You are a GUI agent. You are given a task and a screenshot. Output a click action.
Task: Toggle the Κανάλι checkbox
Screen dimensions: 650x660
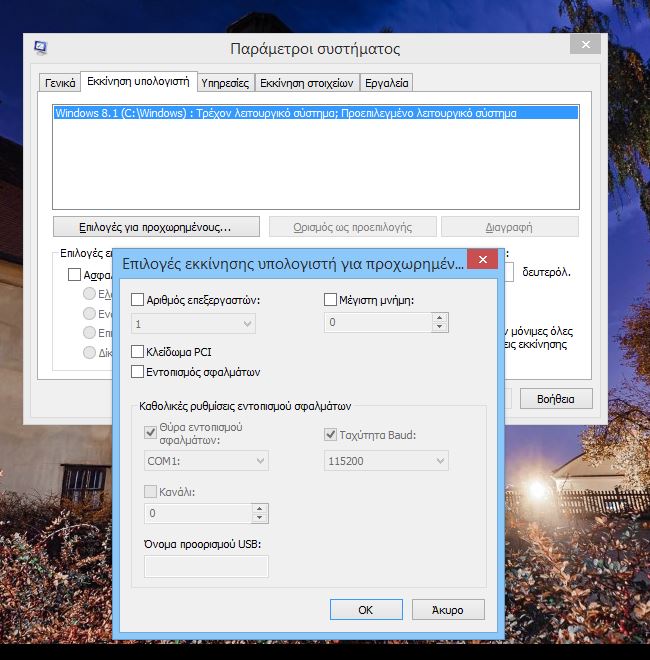(150, 491)
